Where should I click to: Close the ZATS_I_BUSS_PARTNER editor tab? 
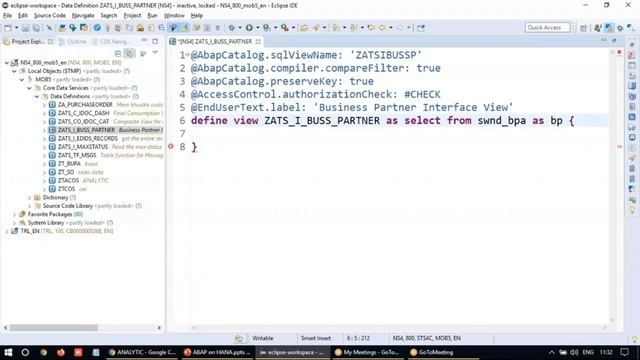(258, 42)
